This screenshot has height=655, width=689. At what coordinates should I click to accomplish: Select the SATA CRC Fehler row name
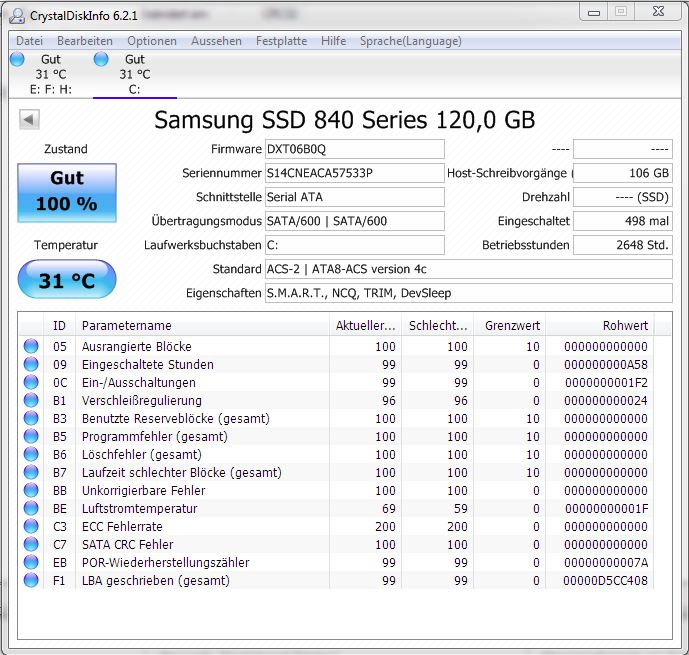point(127,545)
